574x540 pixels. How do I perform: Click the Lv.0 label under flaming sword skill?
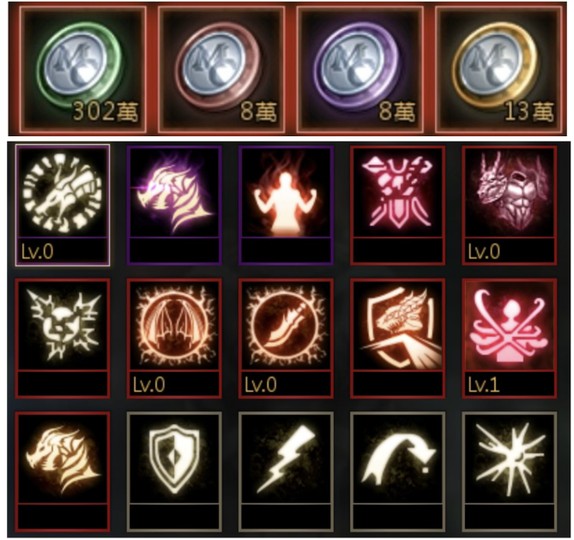coord(261,385)
